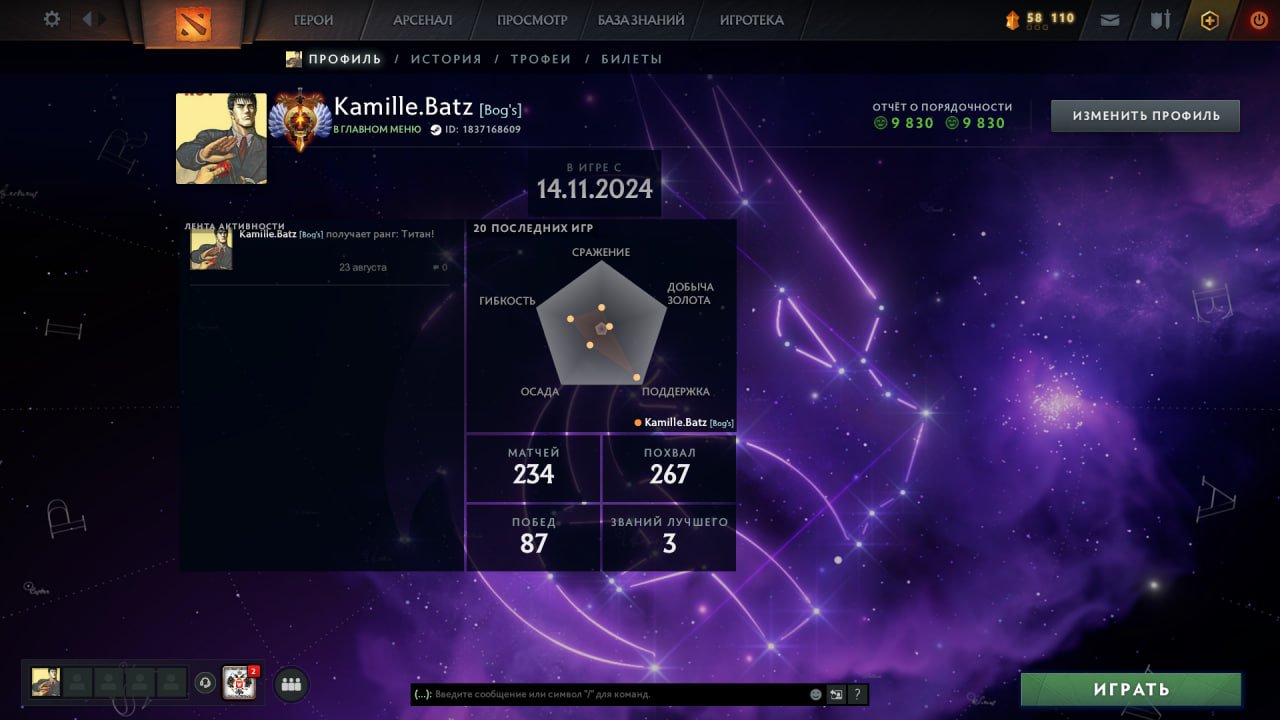This screenshot has width=1280, height=720.
Task: Click the ИЗМЕНИТЬ ПРОФИЛЬ button
Action: click(x=1146, y=116)
